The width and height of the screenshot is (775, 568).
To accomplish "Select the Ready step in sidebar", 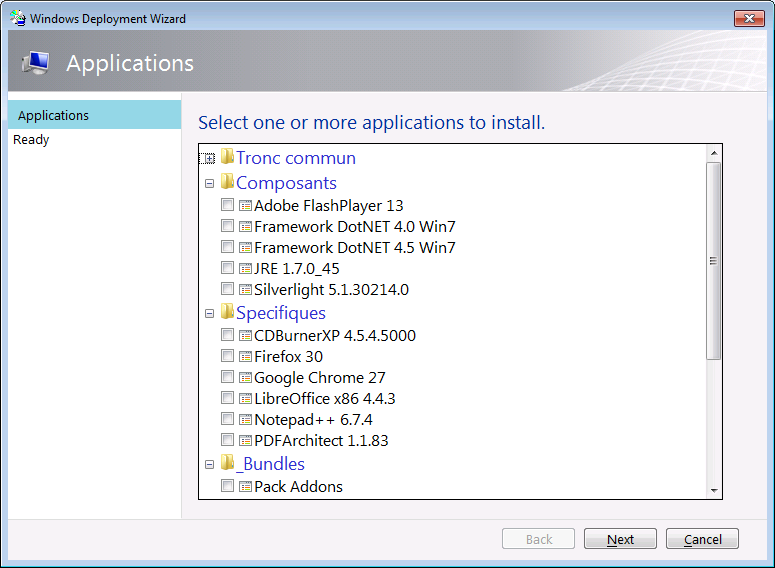I will (x=31, y=140).
